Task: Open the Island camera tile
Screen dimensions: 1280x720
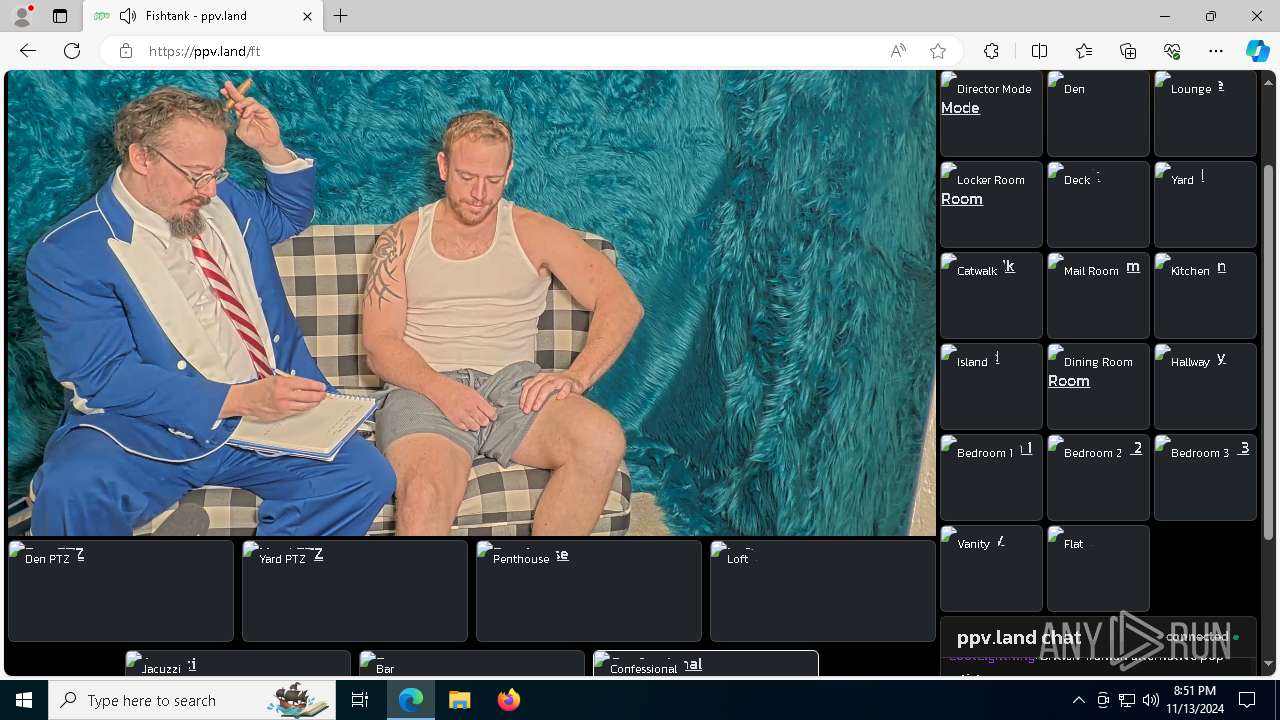Action: coord(991,386)
